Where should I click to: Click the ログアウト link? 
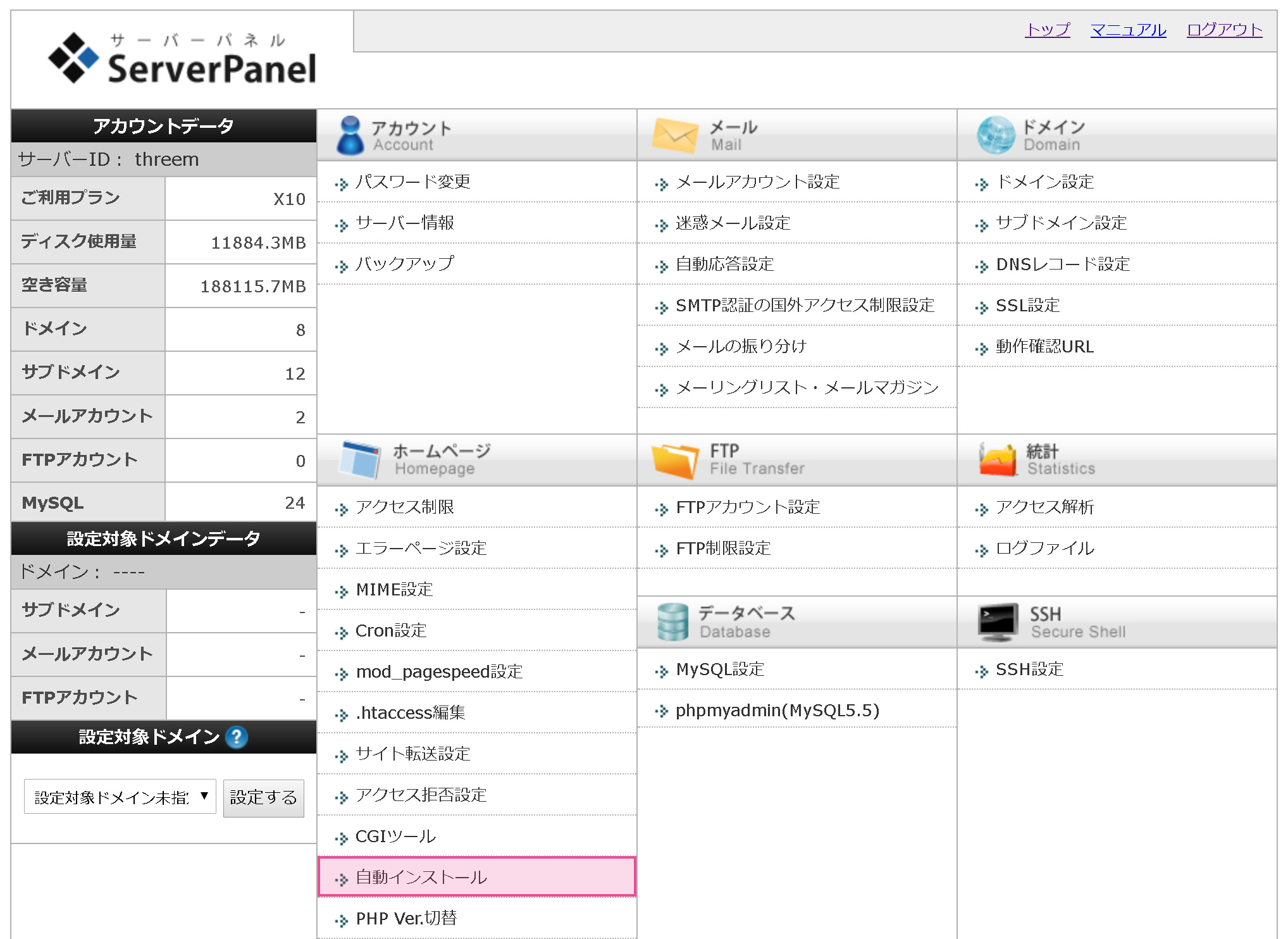1224,30
